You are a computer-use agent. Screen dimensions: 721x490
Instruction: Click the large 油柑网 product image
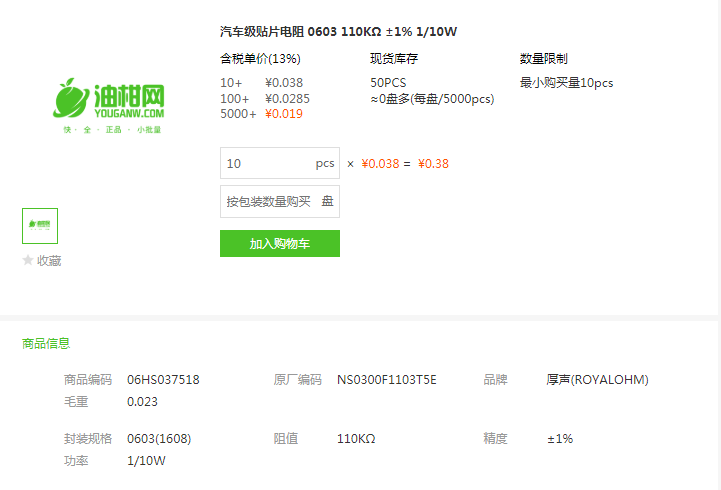tap(109, 106)
